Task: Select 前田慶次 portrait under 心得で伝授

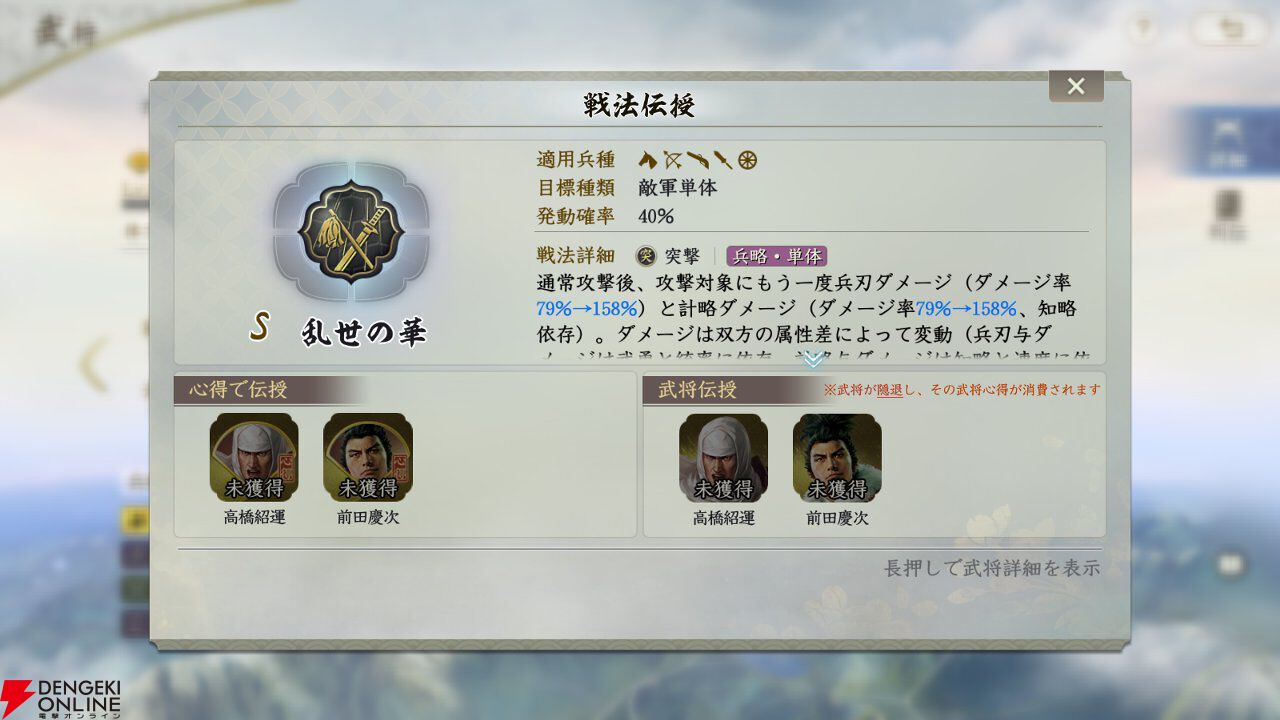Action: (368, 457)
